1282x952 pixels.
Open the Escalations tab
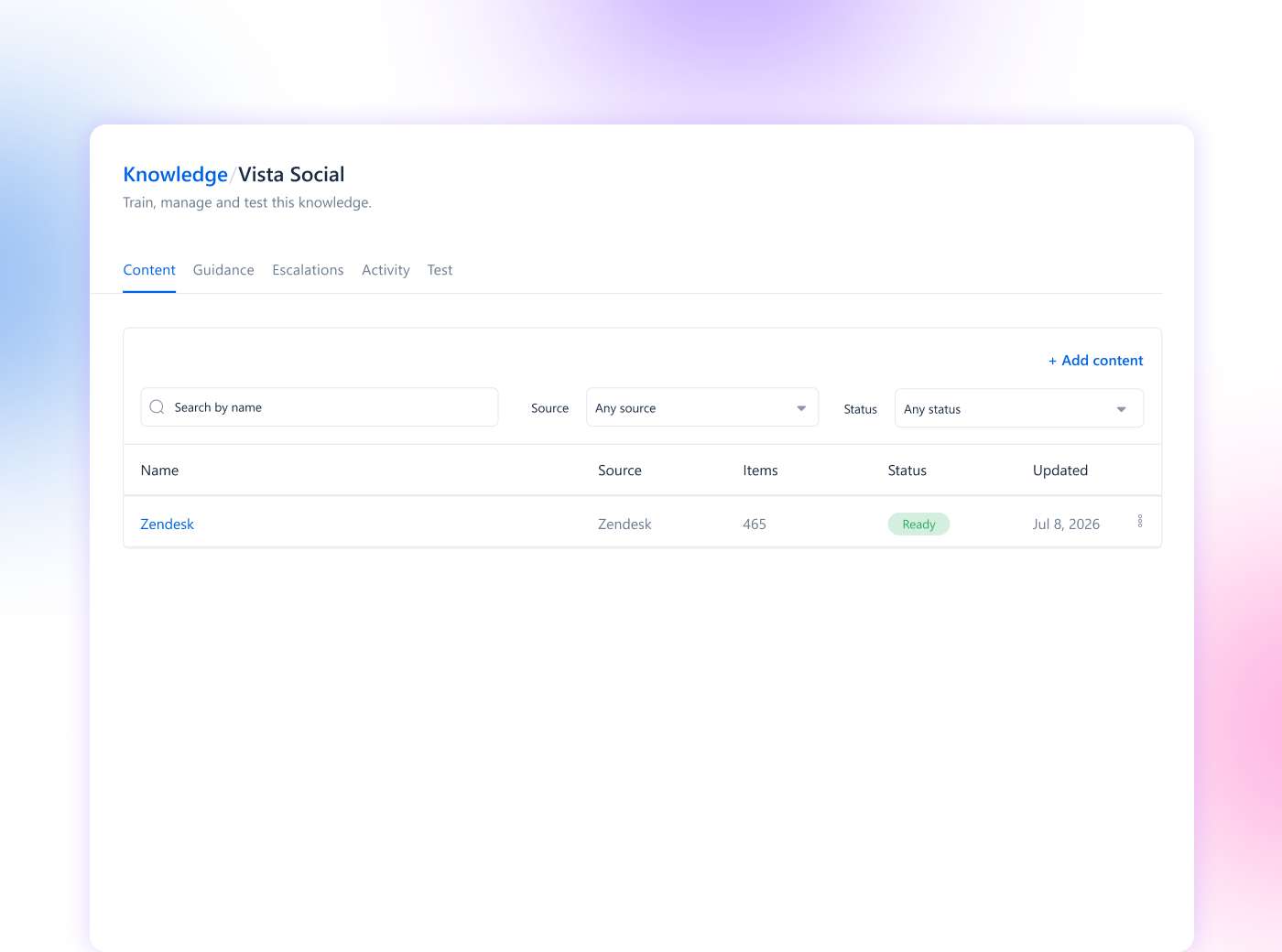pos(308,270)
